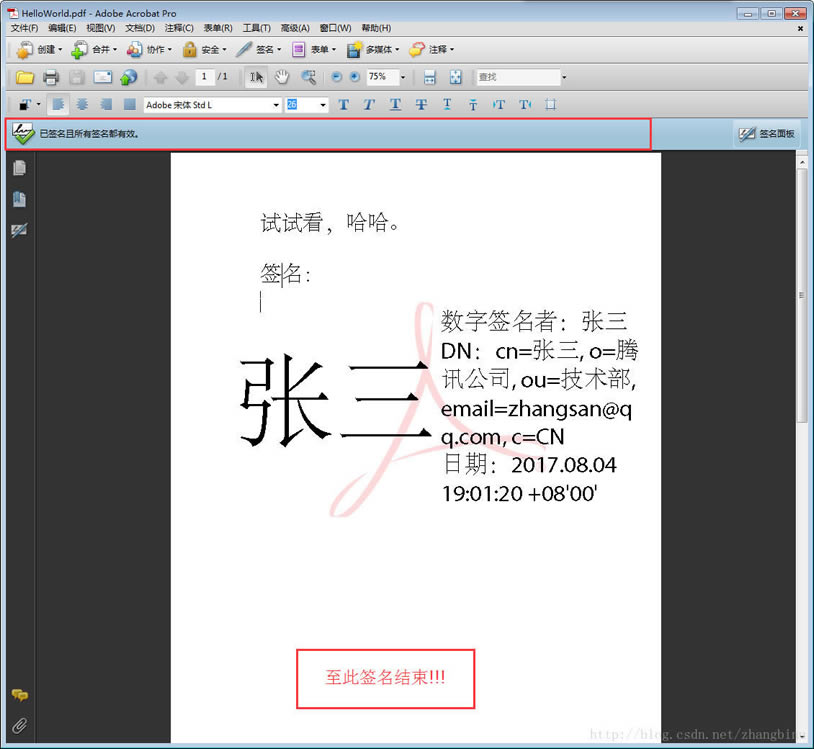The width and height of the screenshot is (814, 749).
Task: Go to next page arrow
Action: tap(182, 78)
